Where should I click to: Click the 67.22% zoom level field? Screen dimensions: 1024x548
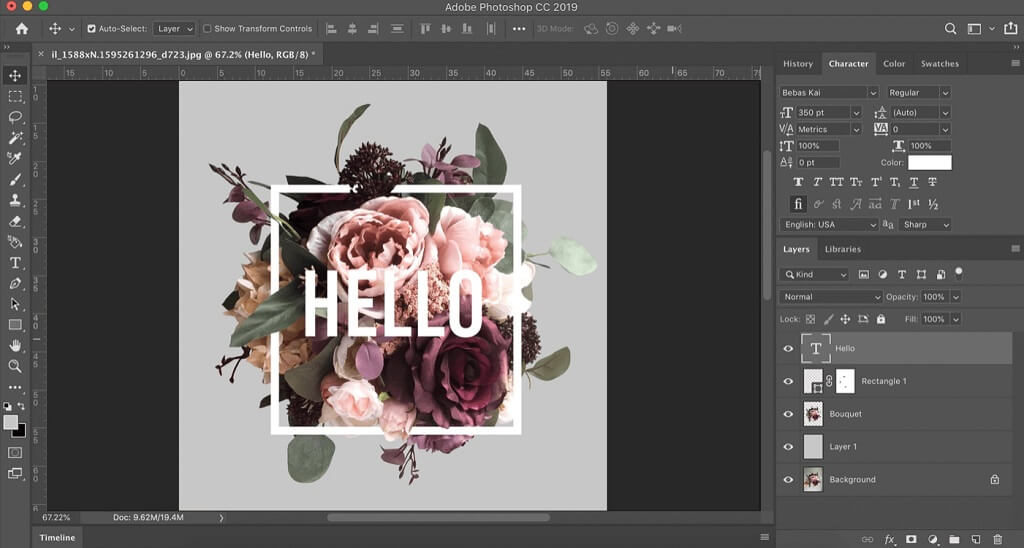tap(56, 517)
